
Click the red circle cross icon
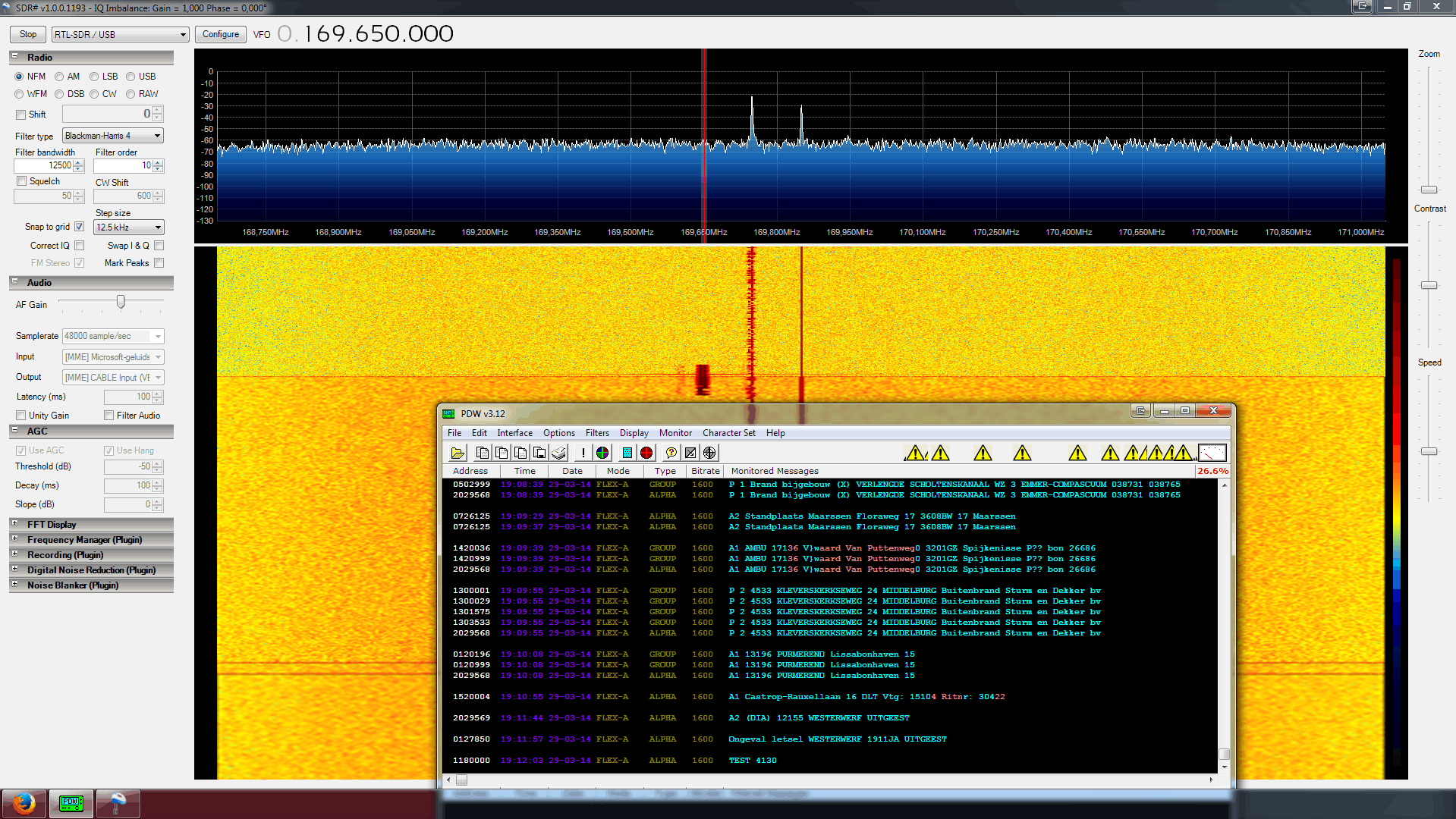tap(646, 453)
